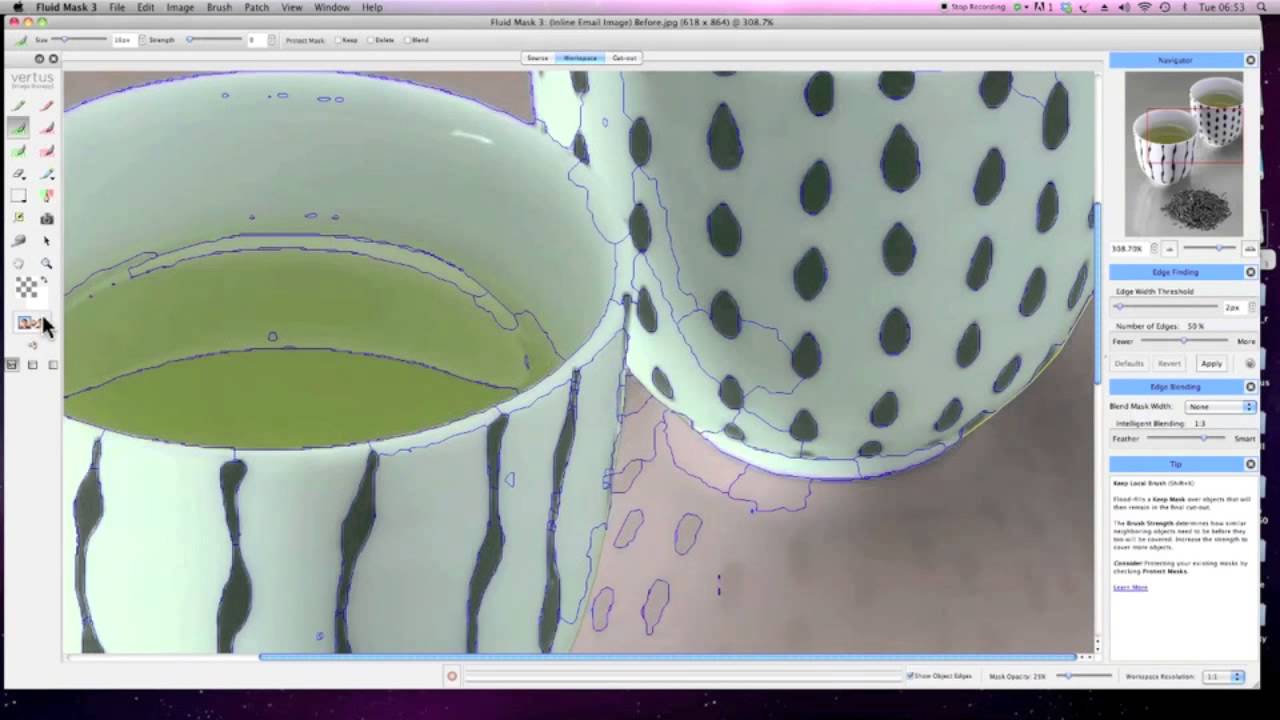
Task: Open the Learn More link in Tip
Action: (1130, 588)
